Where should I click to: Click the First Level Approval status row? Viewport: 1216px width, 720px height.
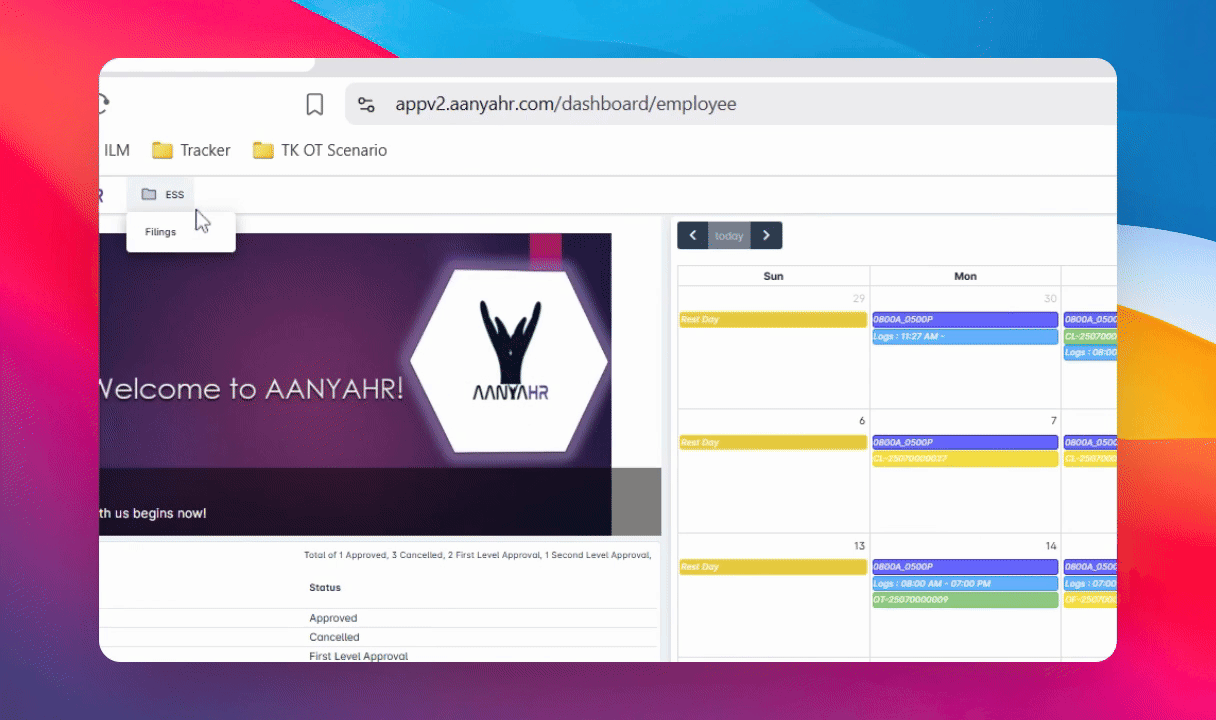point(358,655)
